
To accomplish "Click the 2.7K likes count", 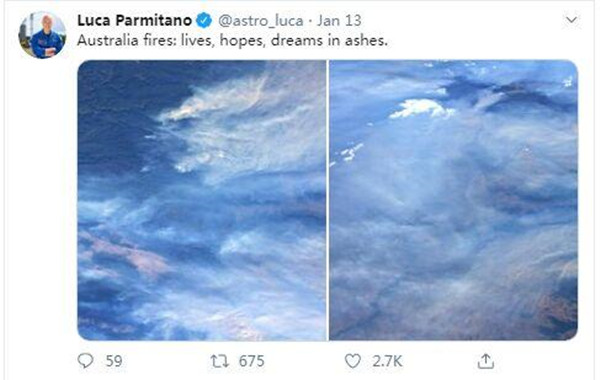I will pyautogui.click(x=387, y=361).
